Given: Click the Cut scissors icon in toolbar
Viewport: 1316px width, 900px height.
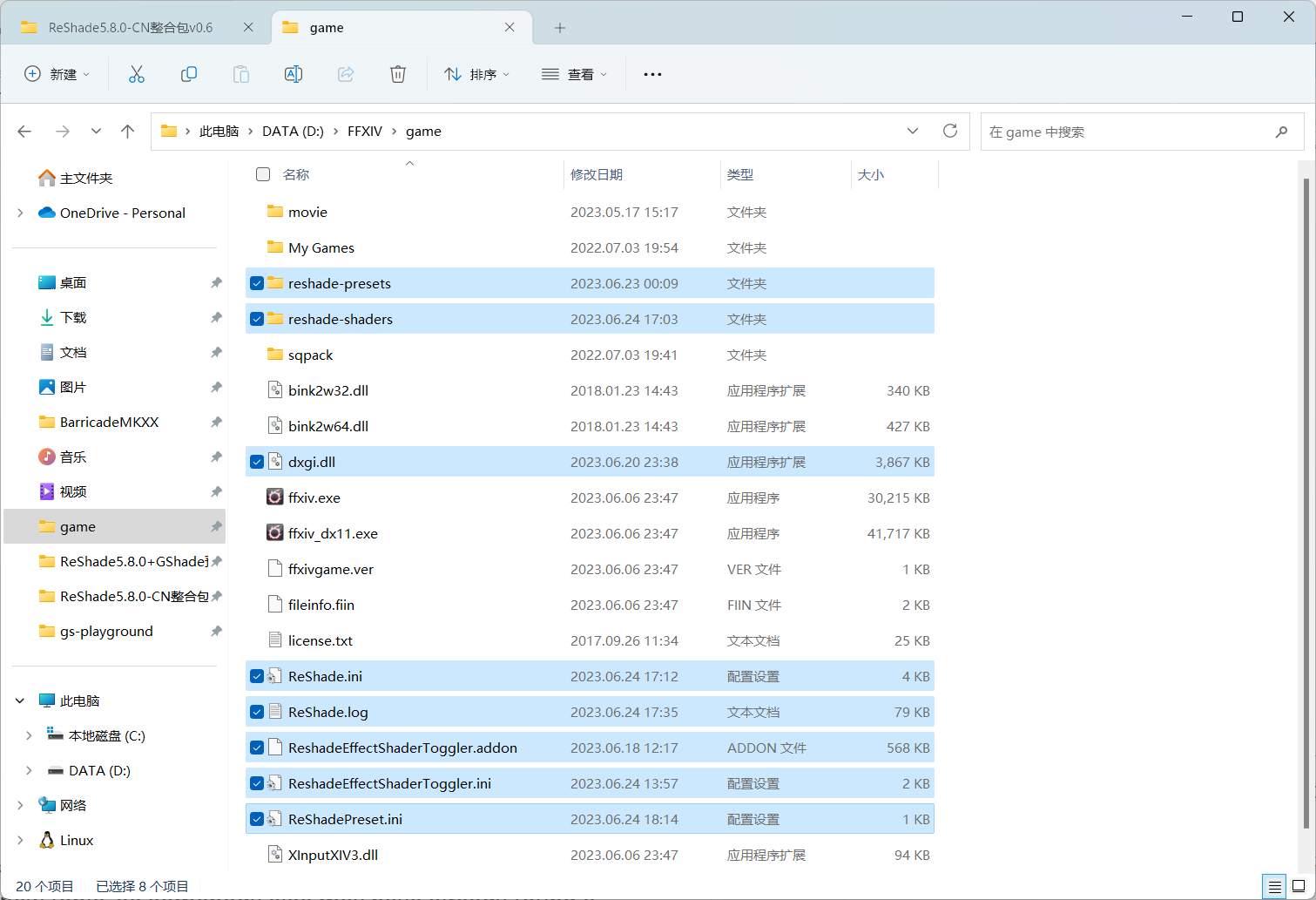Looking at the screenshot, I should coord(137,75).
